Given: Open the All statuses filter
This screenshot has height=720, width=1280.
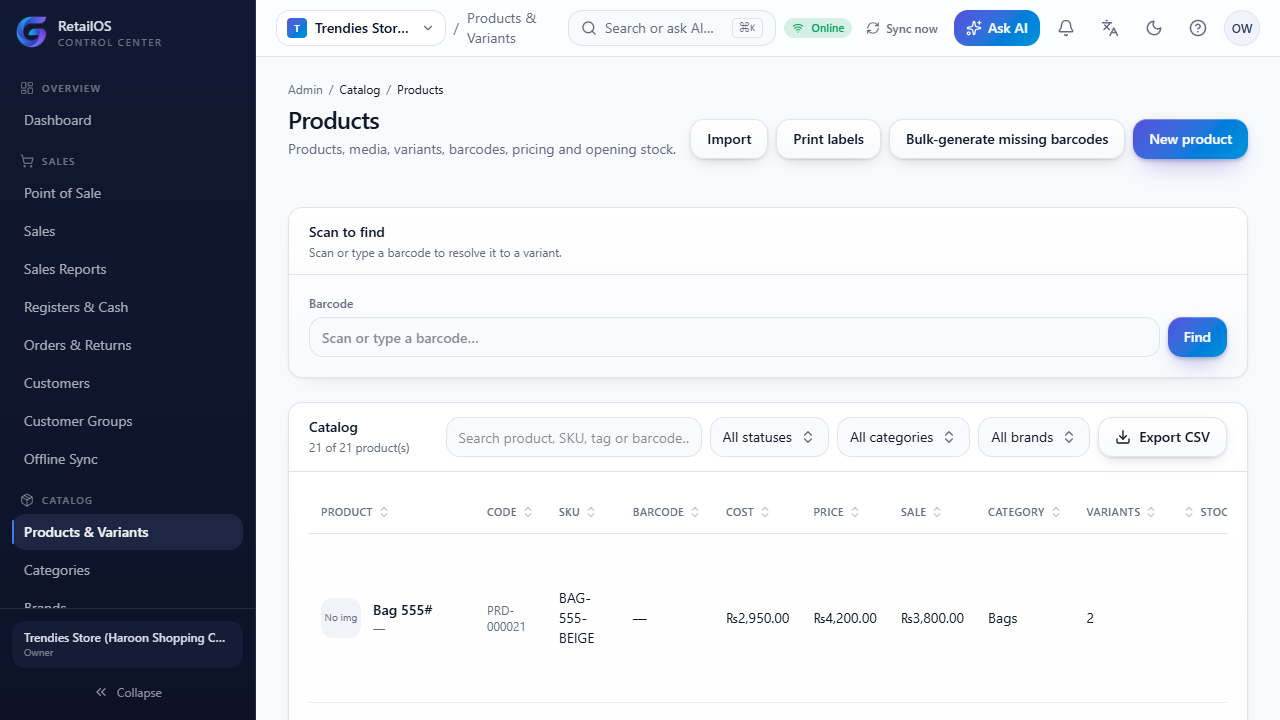Looking at the screenshot, I should pos(769,437).
